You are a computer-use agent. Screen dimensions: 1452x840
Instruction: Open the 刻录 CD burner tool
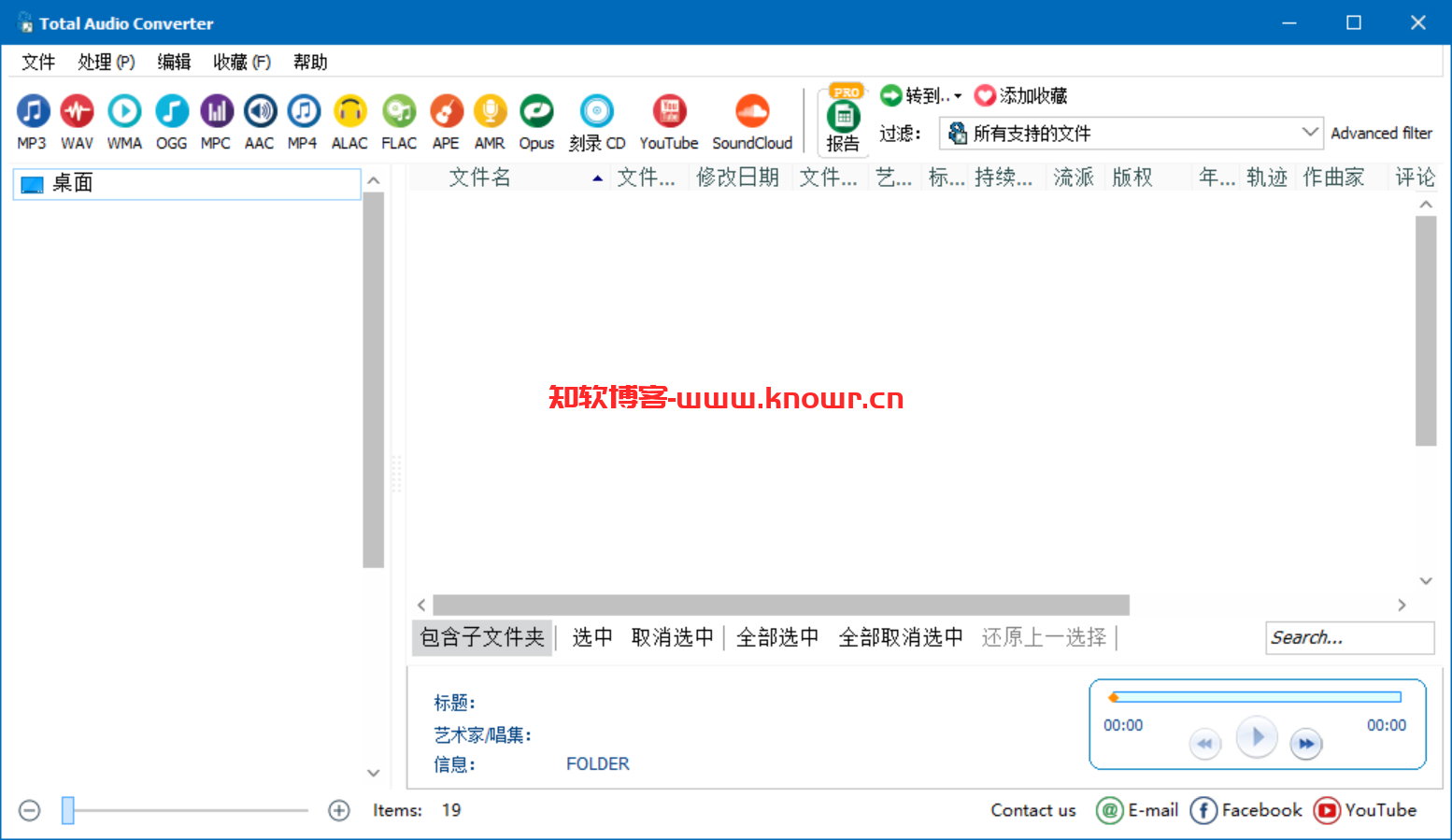[x=597, y=121]
